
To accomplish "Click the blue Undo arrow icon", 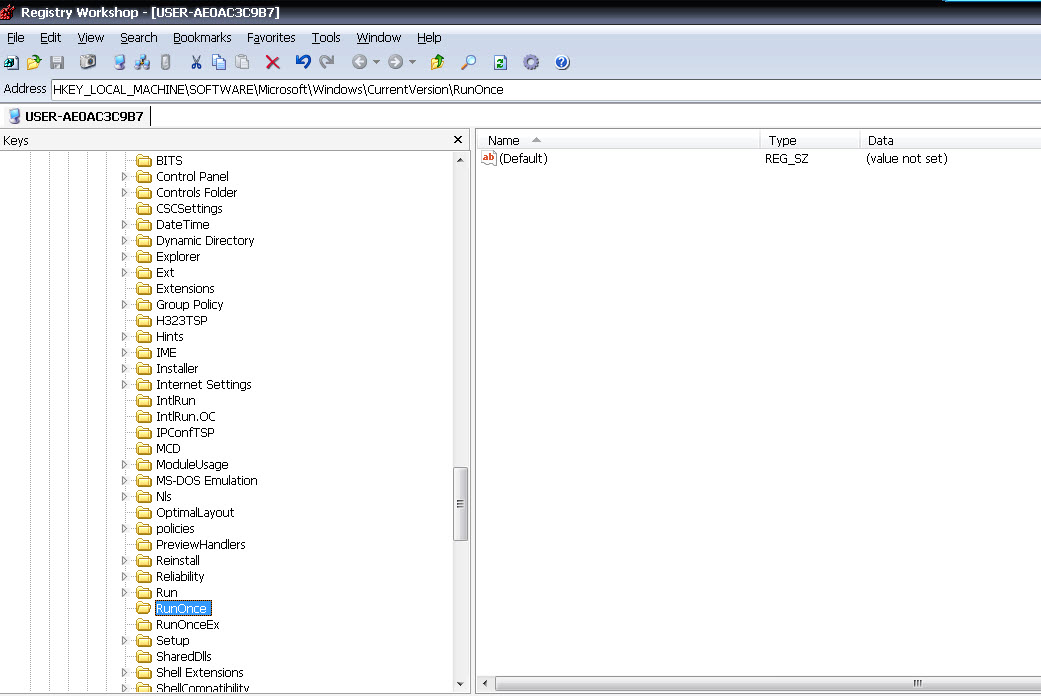I will 303,62.
